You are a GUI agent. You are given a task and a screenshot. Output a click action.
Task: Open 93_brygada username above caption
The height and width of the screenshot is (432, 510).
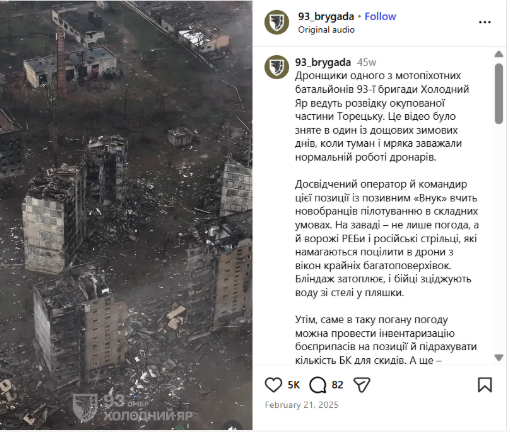click(323, 62)
